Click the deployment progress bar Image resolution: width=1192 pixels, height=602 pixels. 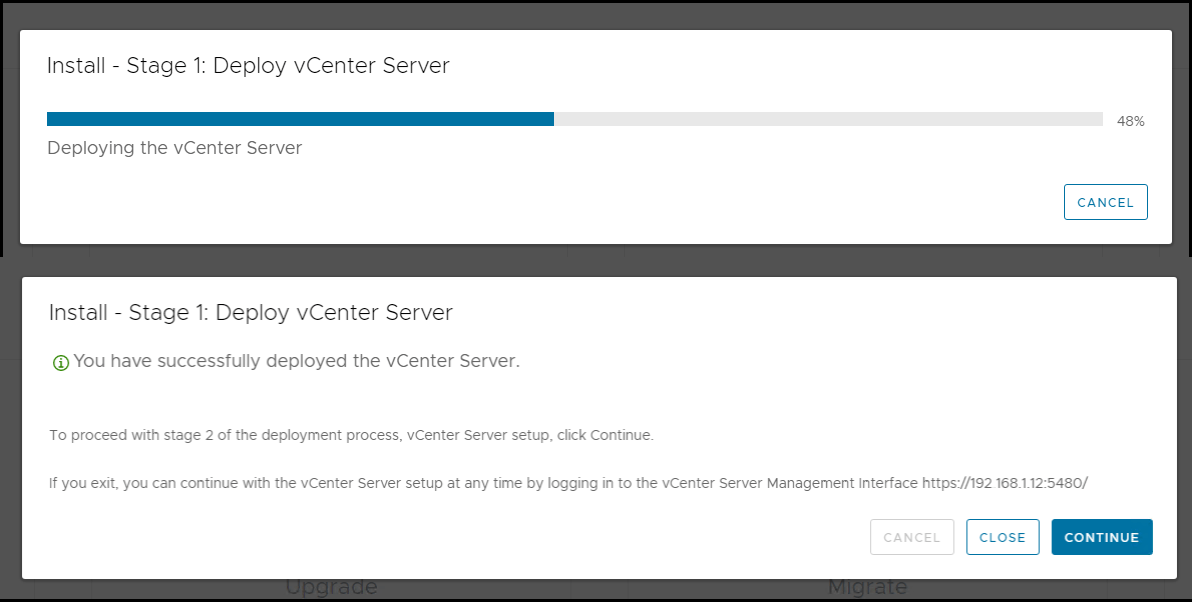(x=574, y=118)
